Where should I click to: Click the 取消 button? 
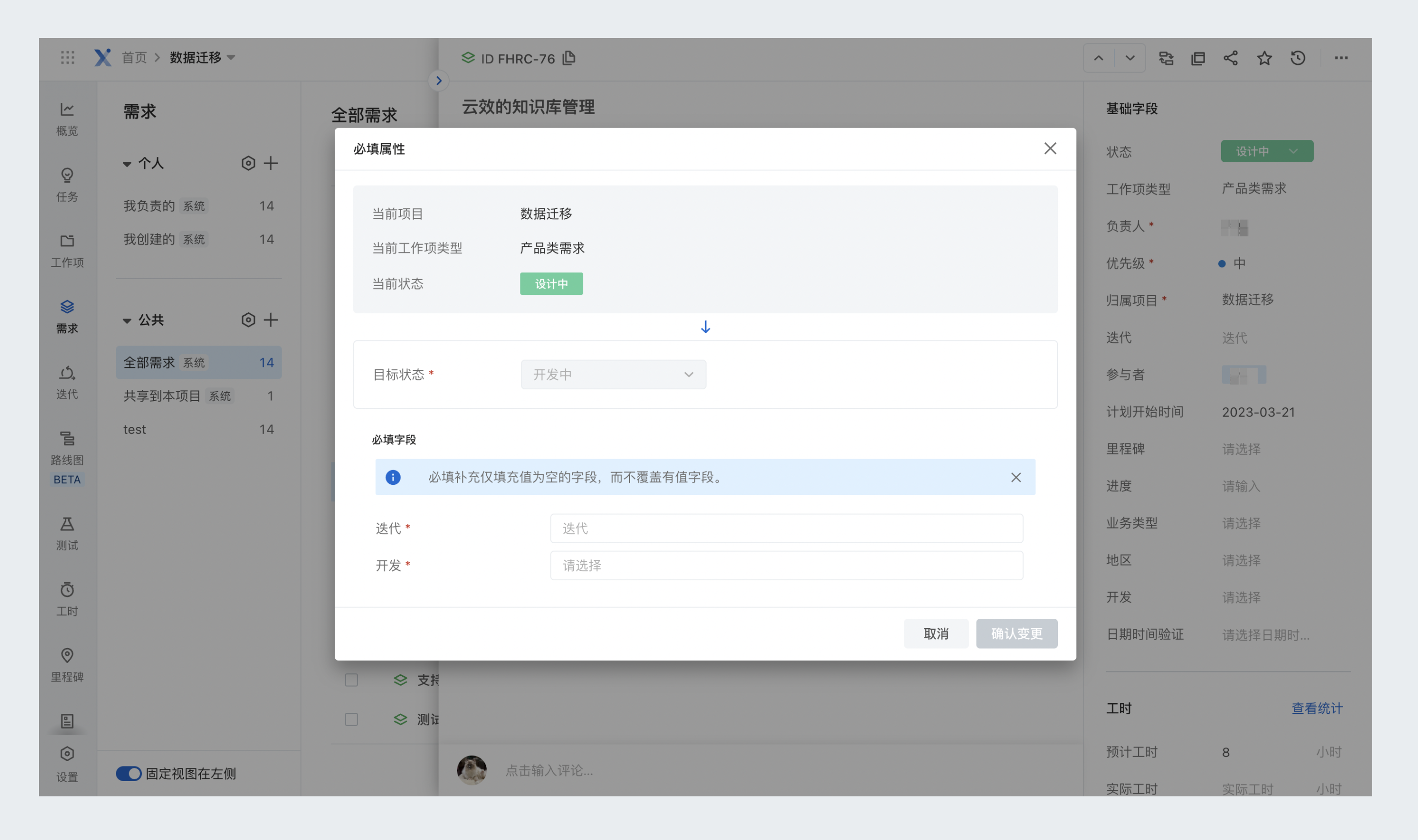tap(936, 633)
